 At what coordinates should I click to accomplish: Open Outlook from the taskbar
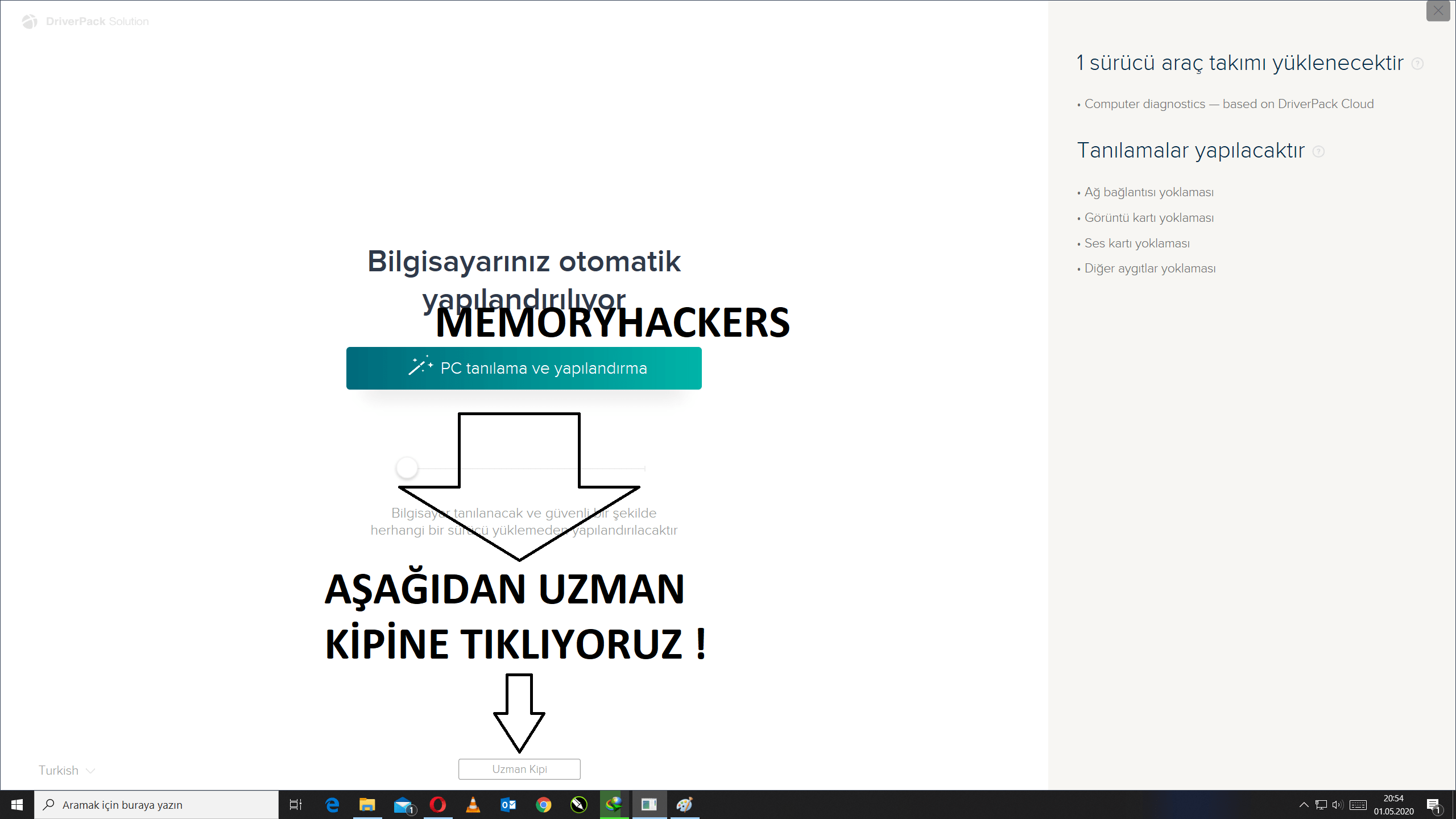(x=508, y=805)
